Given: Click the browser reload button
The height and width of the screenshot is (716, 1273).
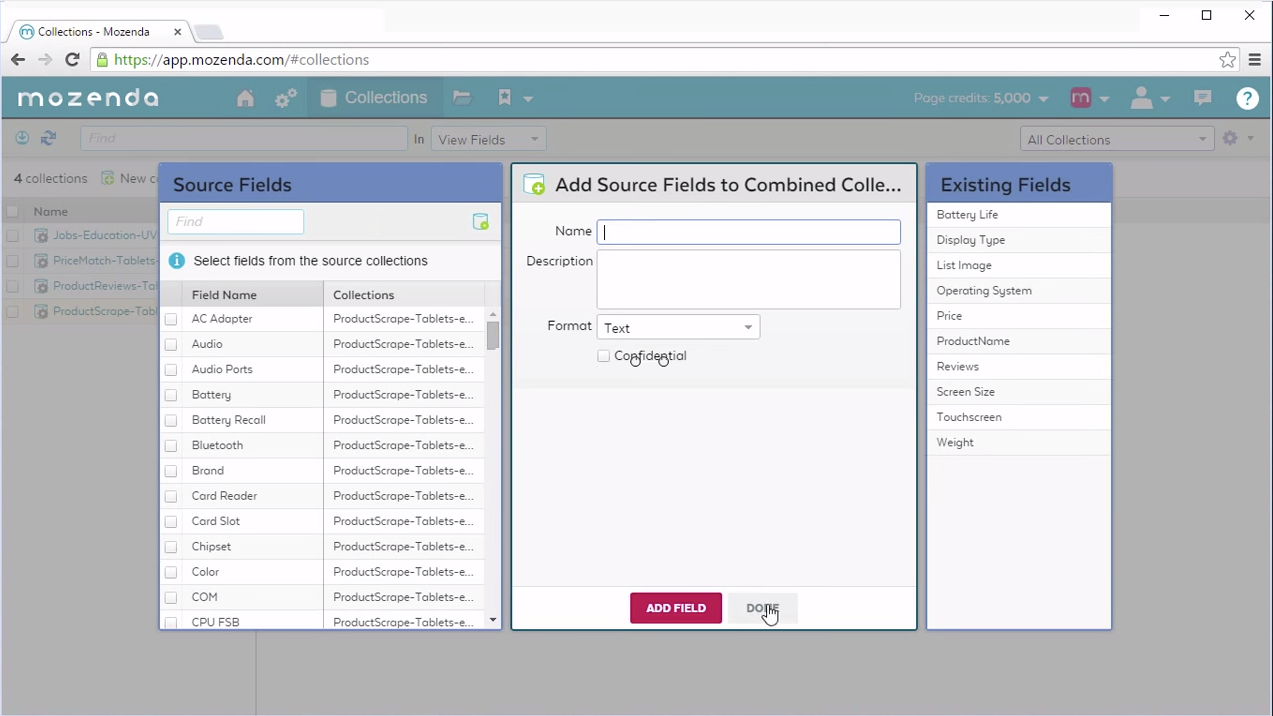Looking at the screenshot, I should 72,60.
